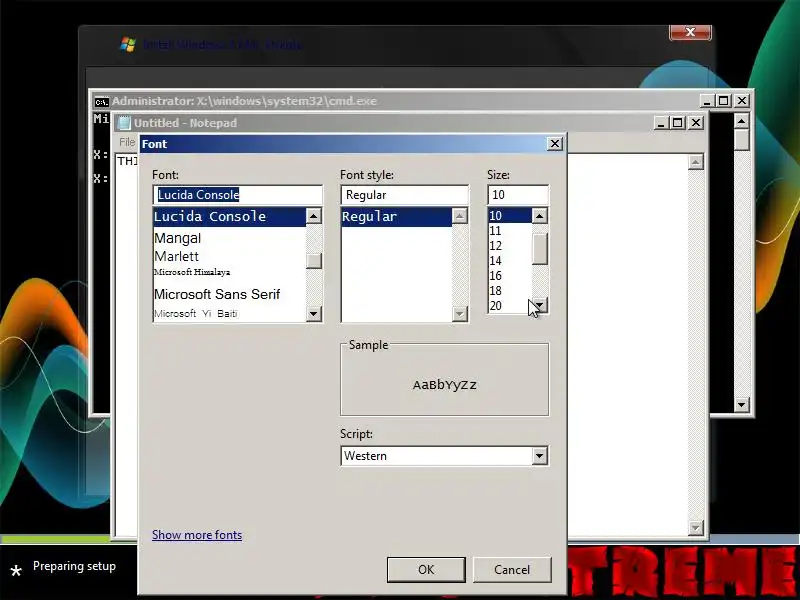
Task: Click Notepad vertical scroll down arrow
Action: click(696, 528)
